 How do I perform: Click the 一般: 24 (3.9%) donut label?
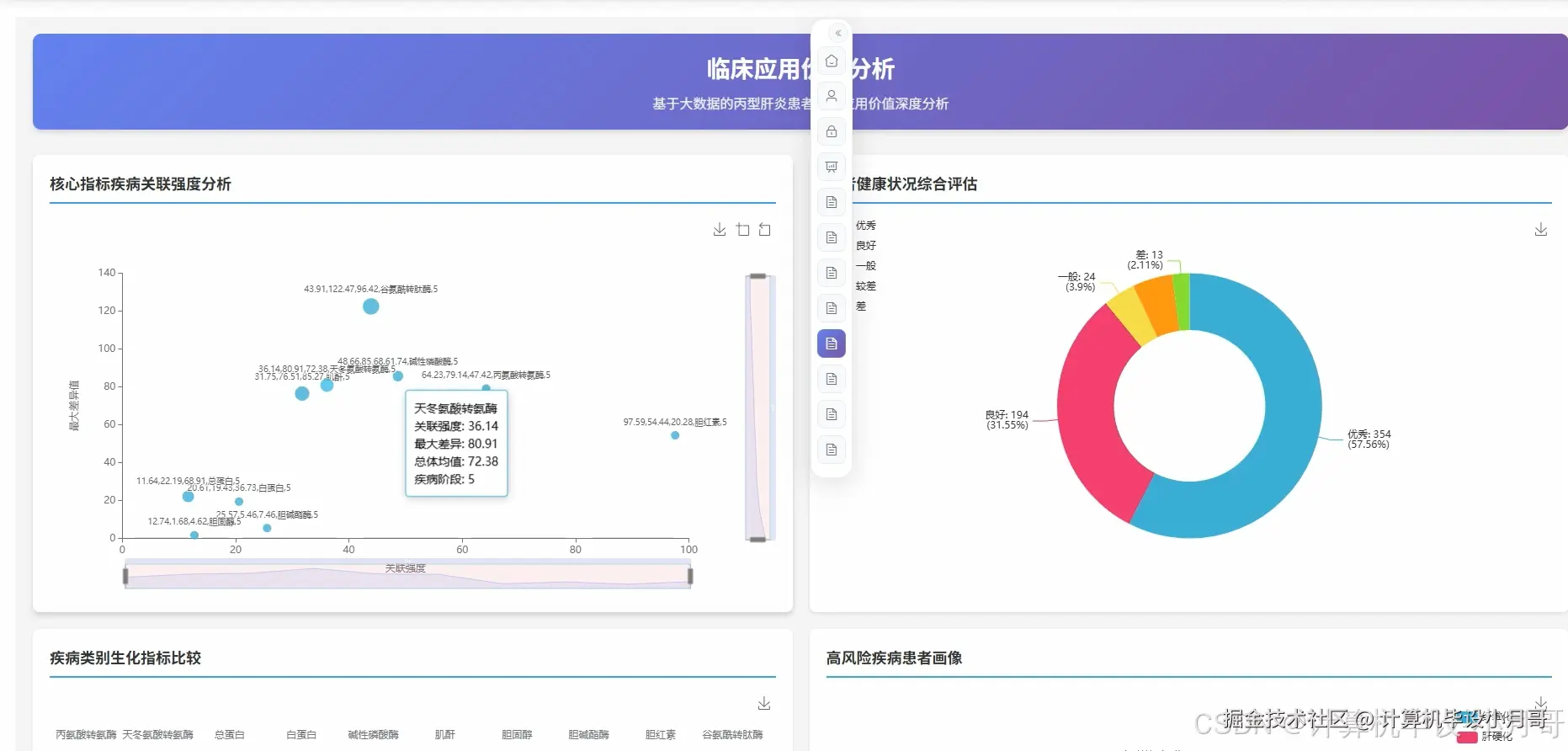tap(1076, 282)
